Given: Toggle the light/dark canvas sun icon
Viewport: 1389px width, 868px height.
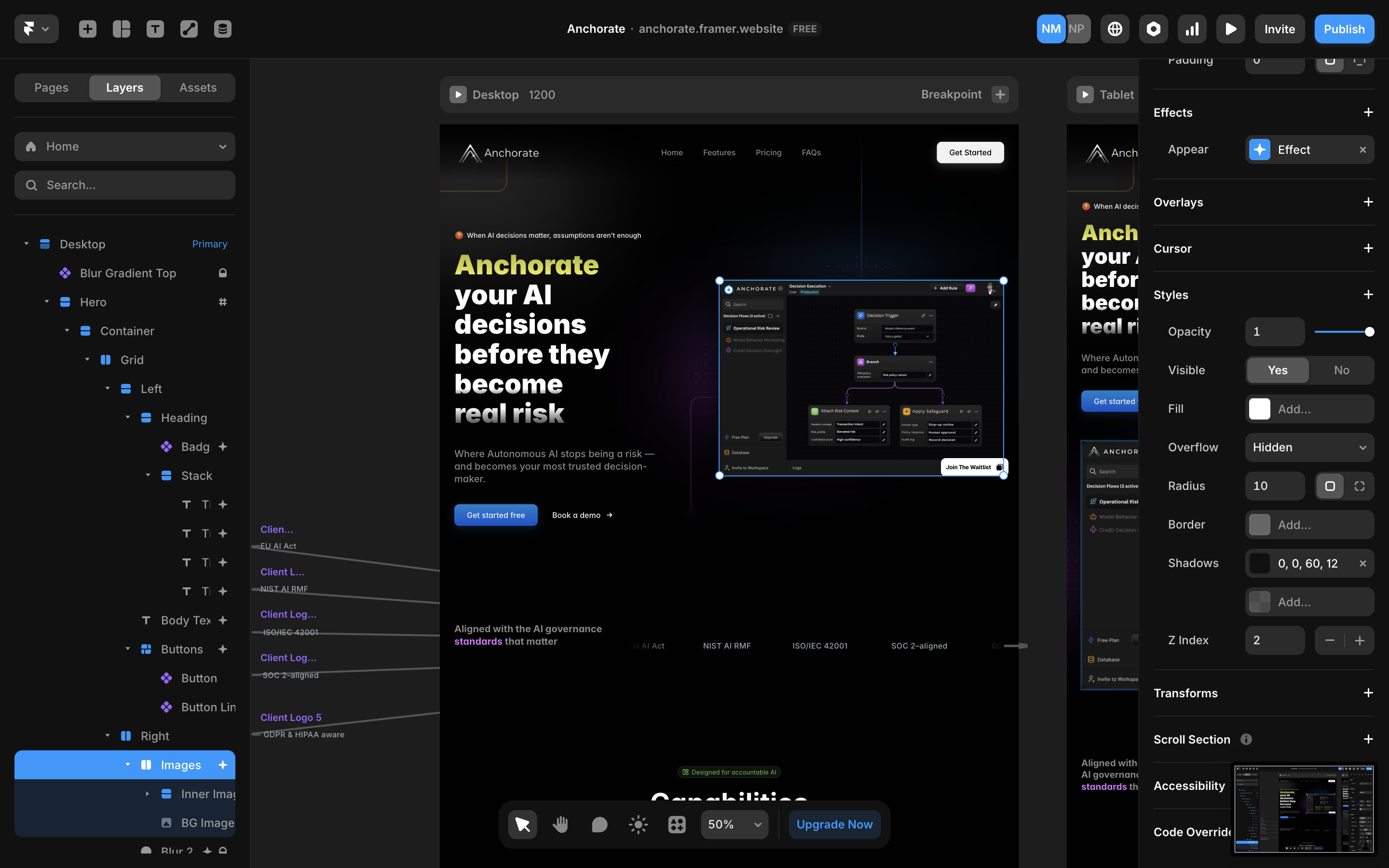Looking at the screenshot, I should 638,825.
